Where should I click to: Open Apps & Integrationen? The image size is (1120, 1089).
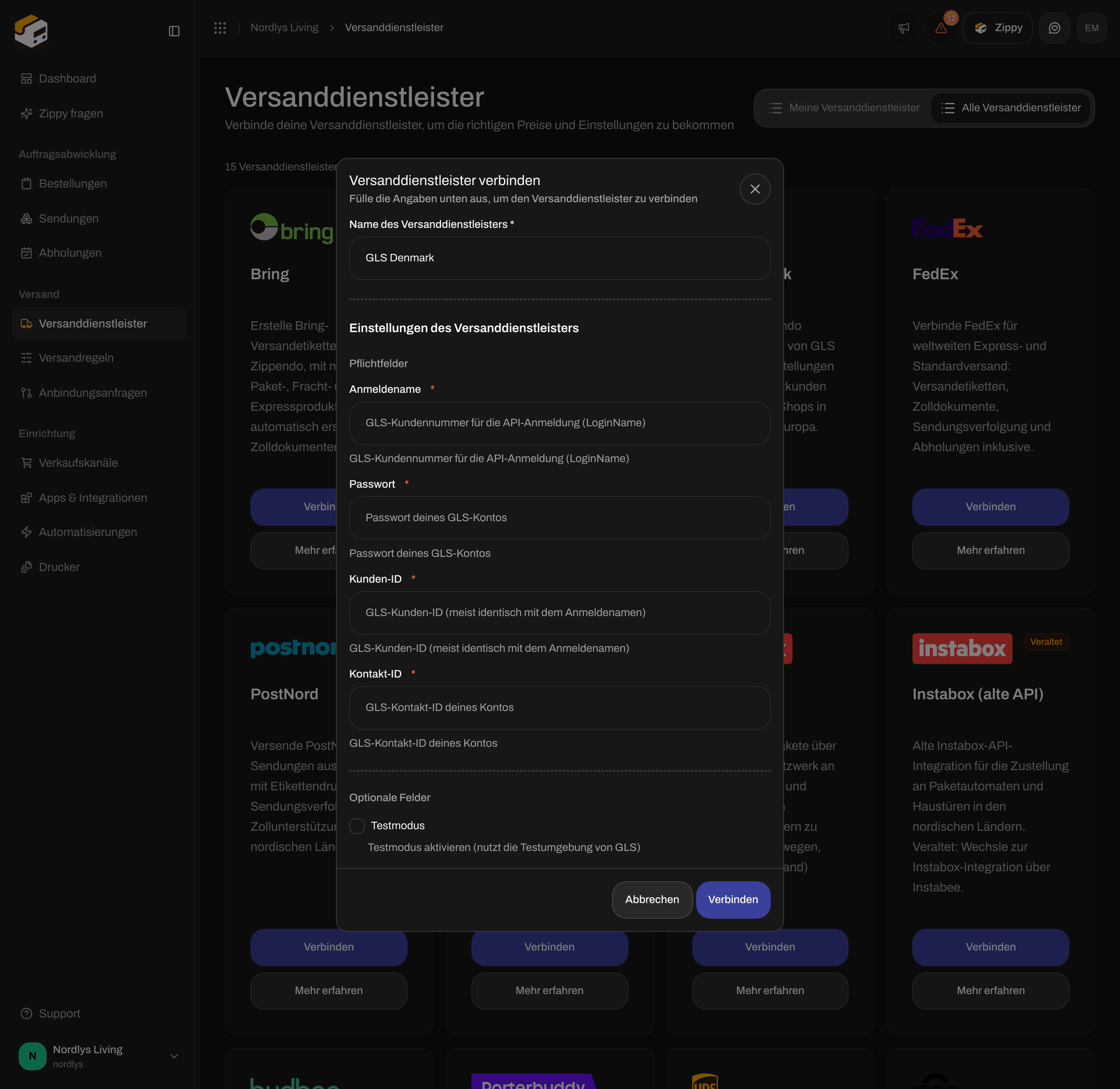click(x=100, y=497)
